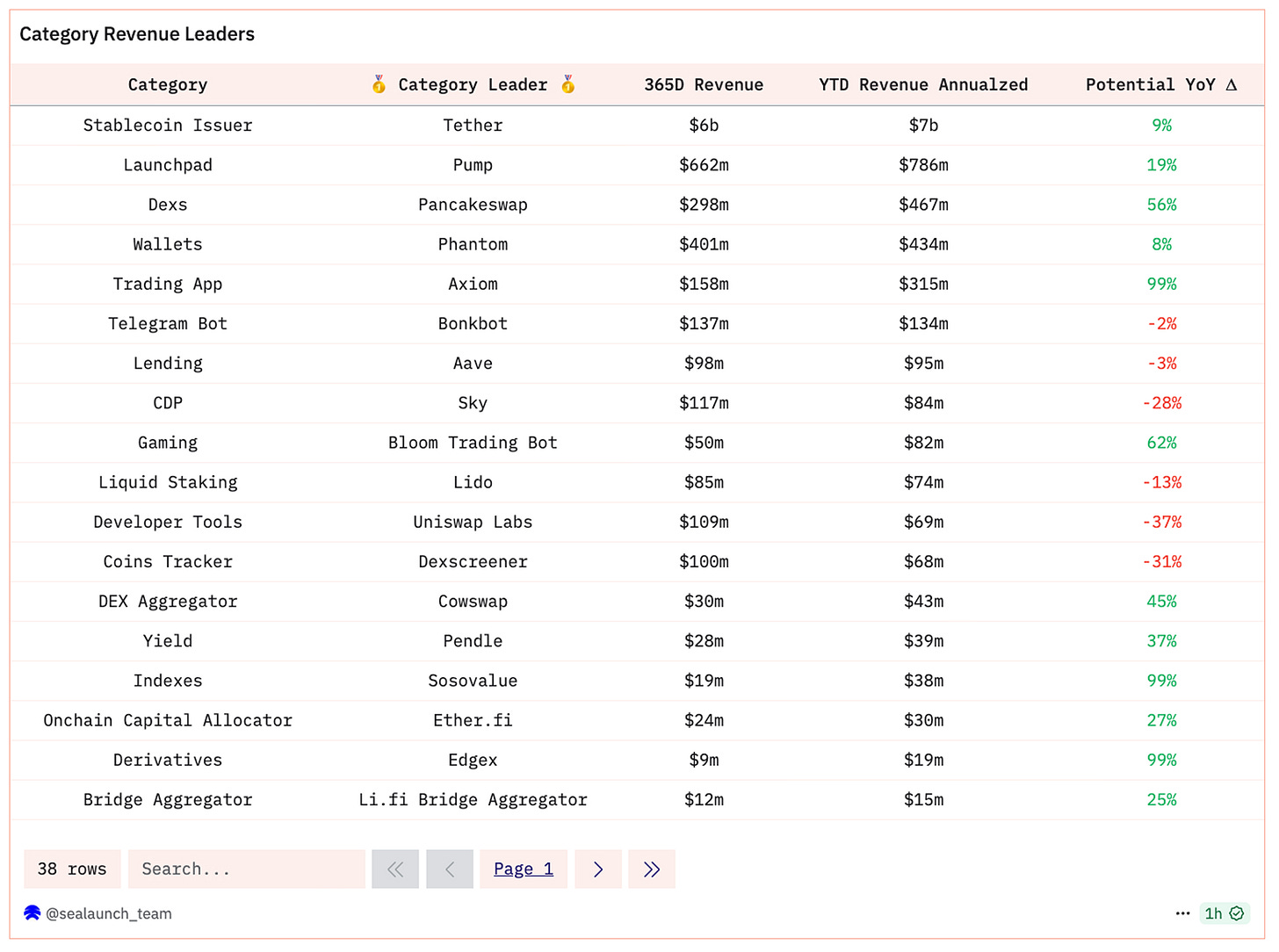Click the Pancakeswap cell
1279x952 pixels.
[x=473, y=205]
